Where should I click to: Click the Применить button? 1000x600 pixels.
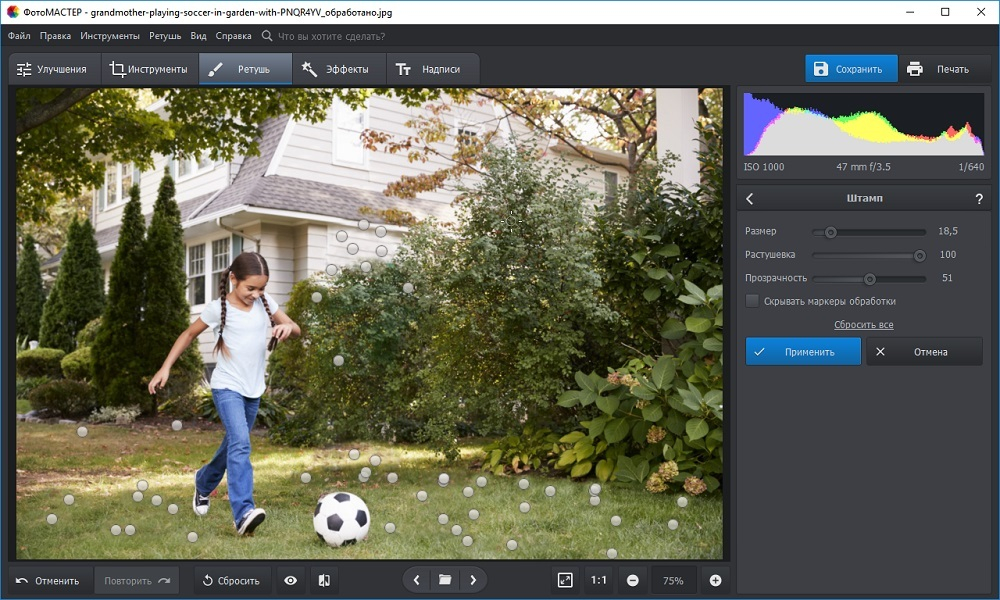click(803, 351)
